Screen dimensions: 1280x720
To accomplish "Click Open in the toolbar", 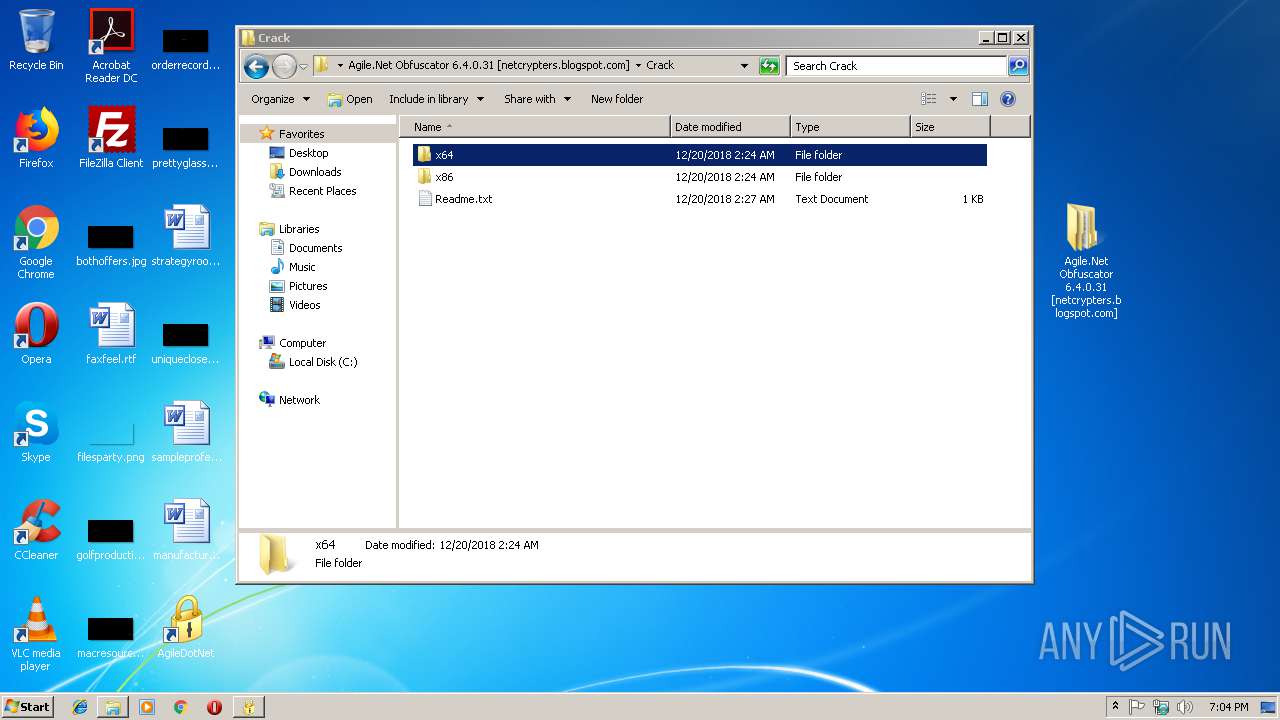I will (x=350, y=99).
